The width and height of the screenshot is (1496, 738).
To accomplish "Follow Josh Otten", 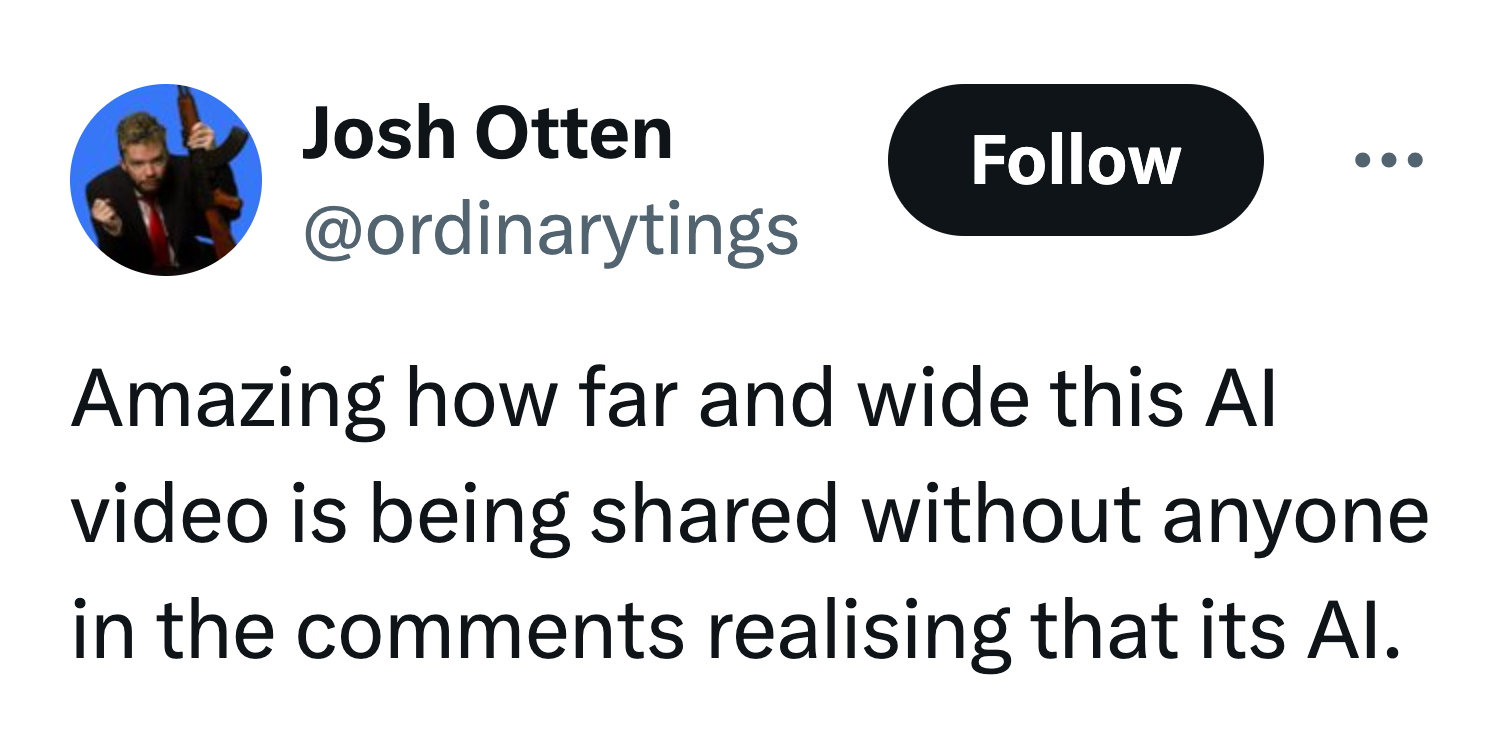I will click(x=1076, y=160).
